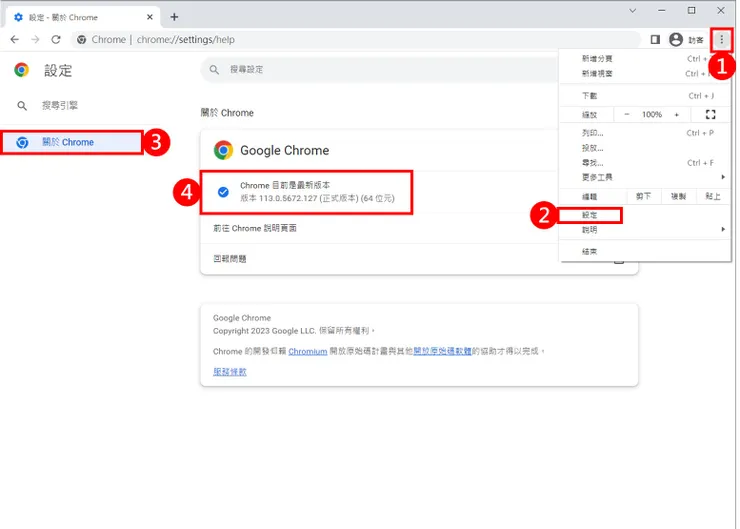
Task: Open the 開放原始碼軟體 link
Action: click(x=444, y=352)
